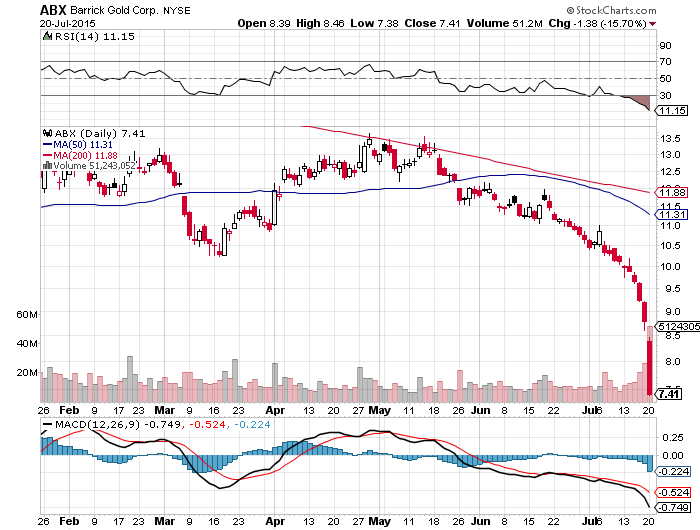Click the 10.0 price axis label
Screen dimensions: 700x530
click(670, 267)
